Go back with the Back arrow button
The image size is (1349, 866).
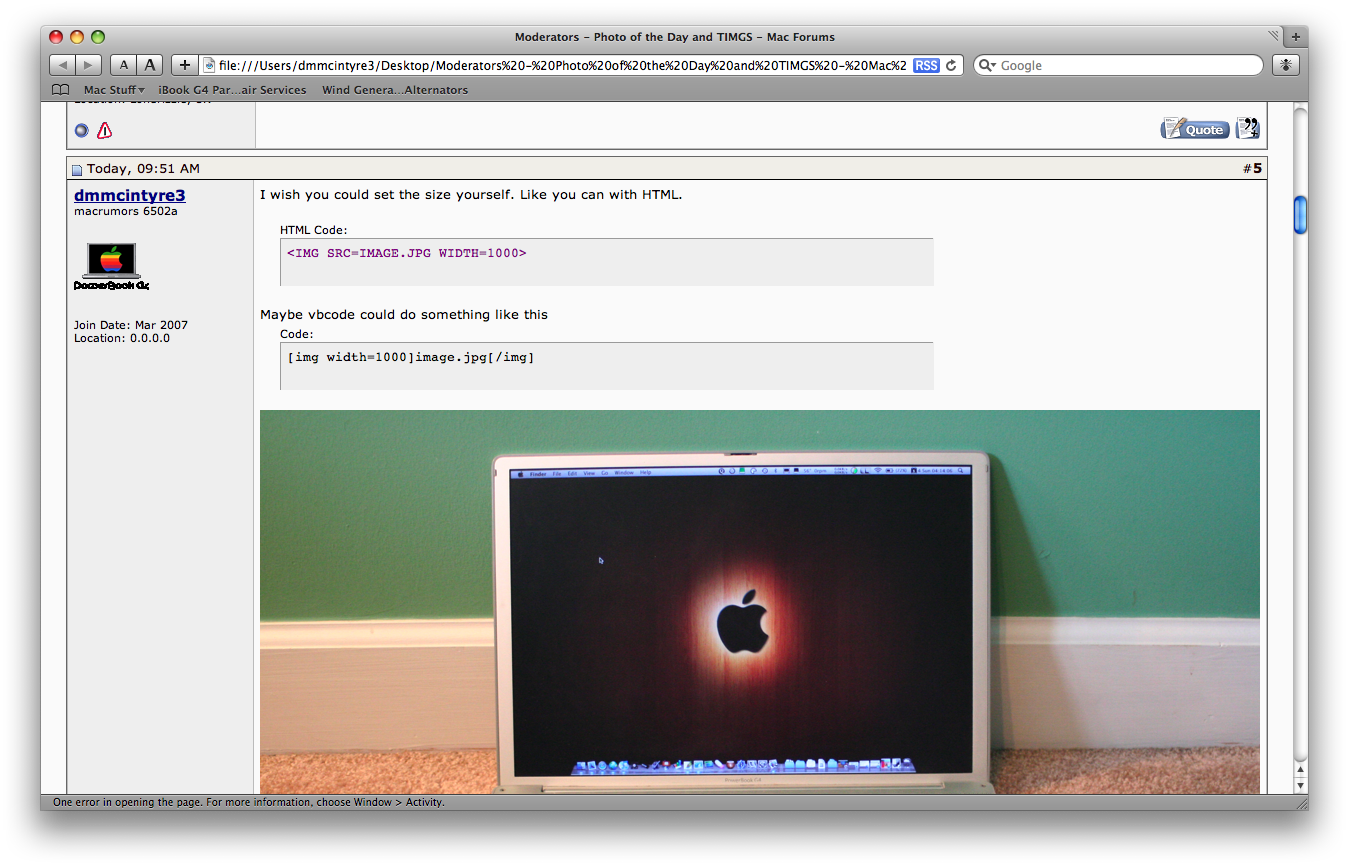(62, 65)
